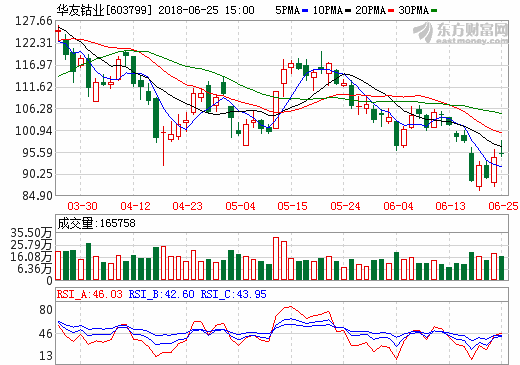The height and width of the screenshot is (365, 520).
Task: Click the 30PMA green legend swatch
Action: [434, 11]
